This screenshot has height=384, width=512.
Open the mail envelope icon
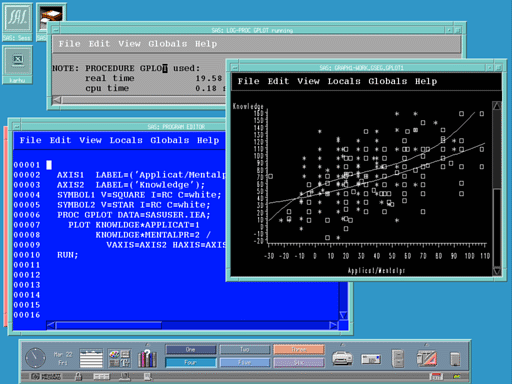click(371, 359)
